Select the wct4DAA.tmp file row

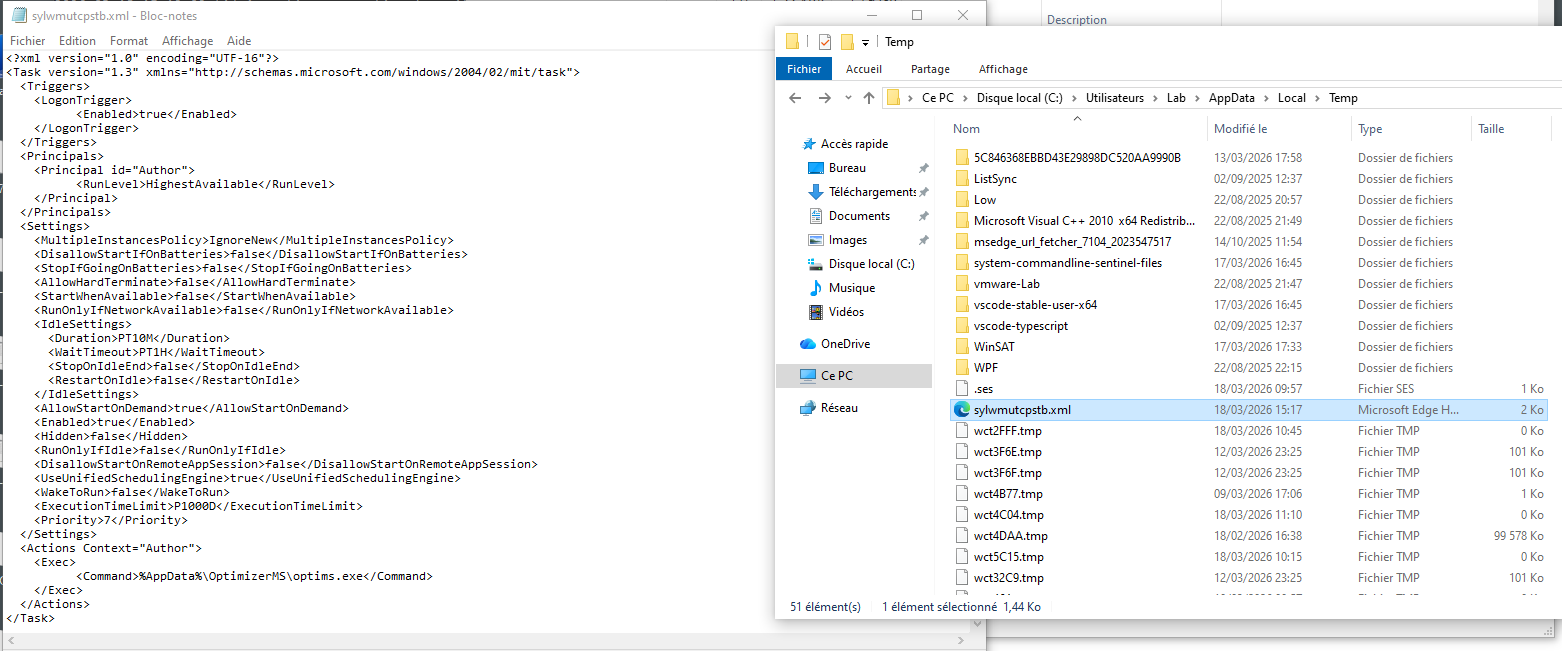(1247, 536)
